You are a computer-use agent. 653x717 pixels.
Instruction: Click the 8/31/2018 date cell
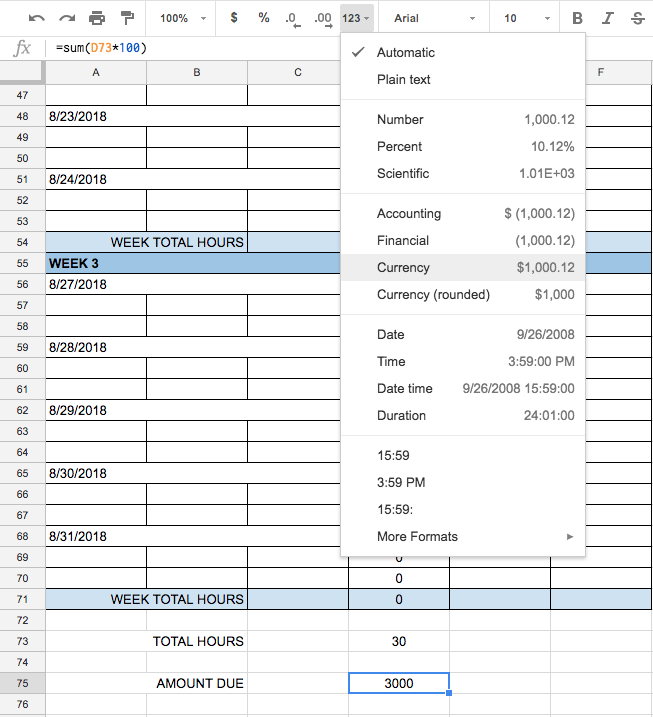pyautogui.click(x=193, y=536)
